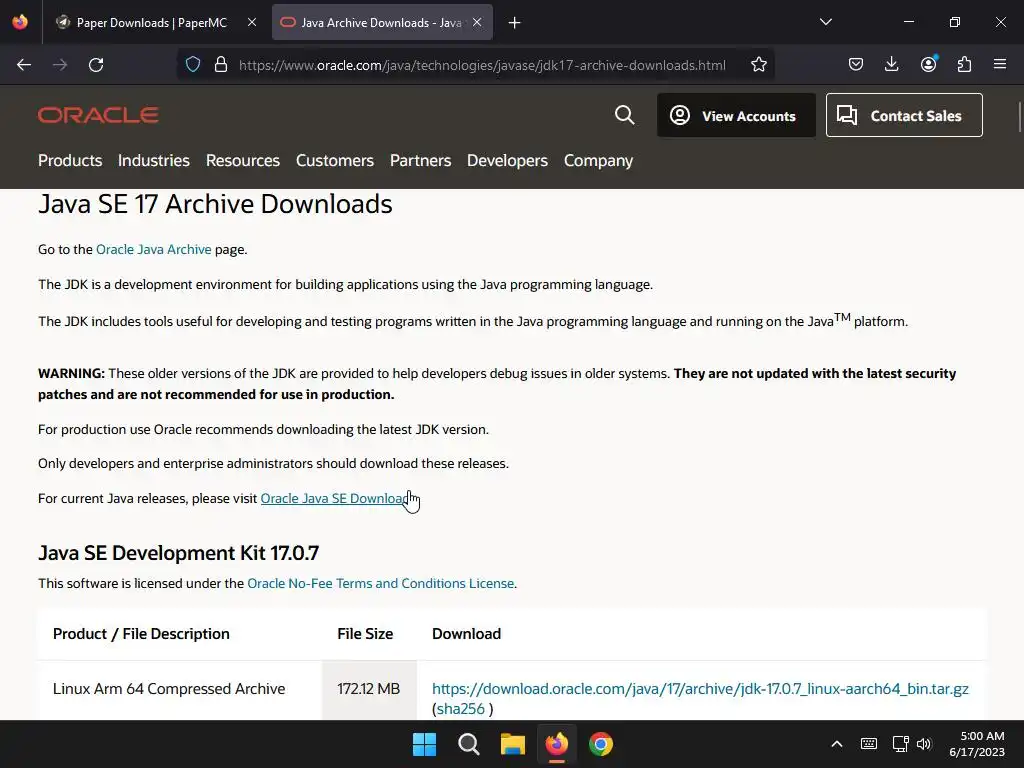Click the touch keyboard tray icon

point(869,744)
